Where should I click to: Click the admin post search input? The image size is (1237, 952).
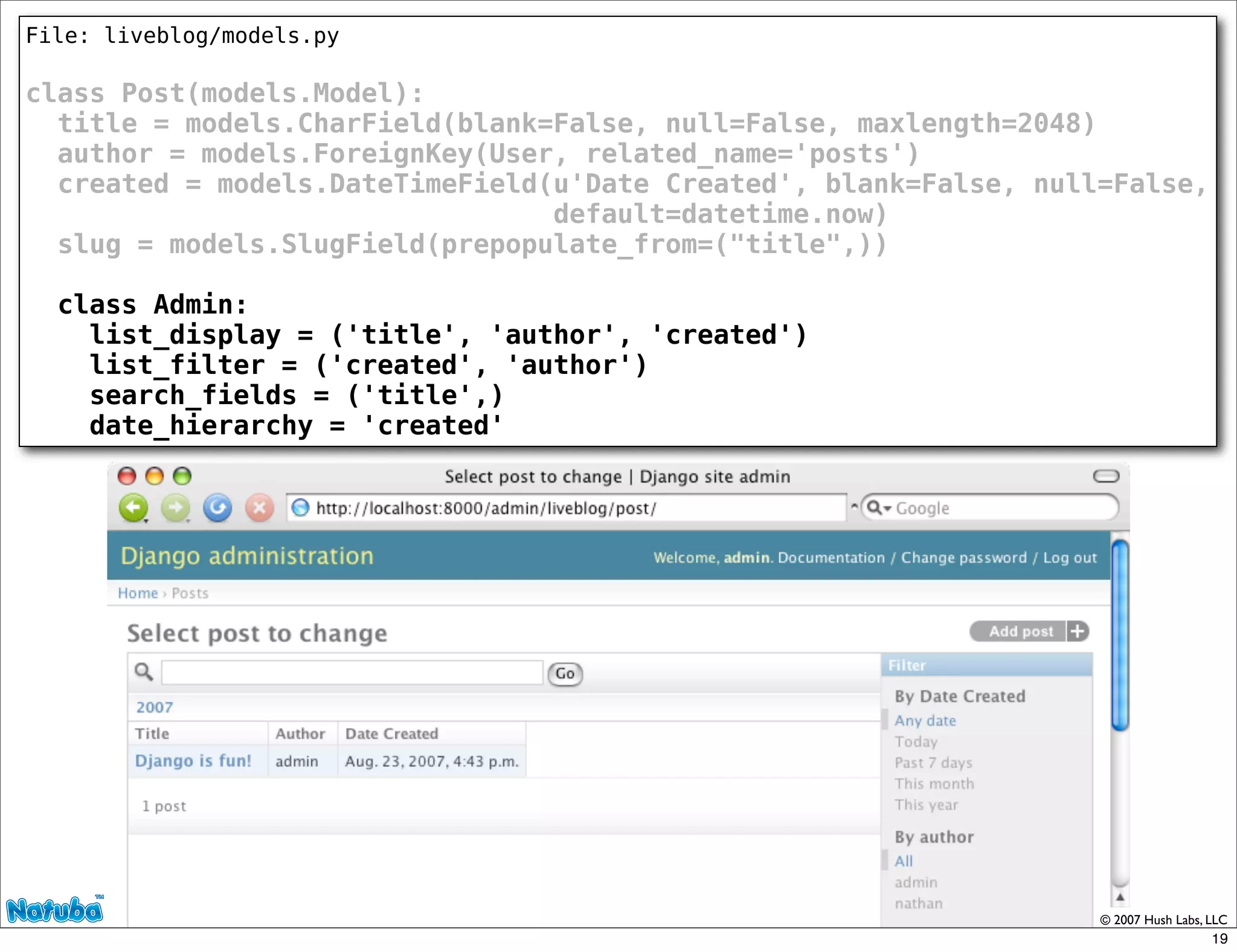click(x=352, y=672)
